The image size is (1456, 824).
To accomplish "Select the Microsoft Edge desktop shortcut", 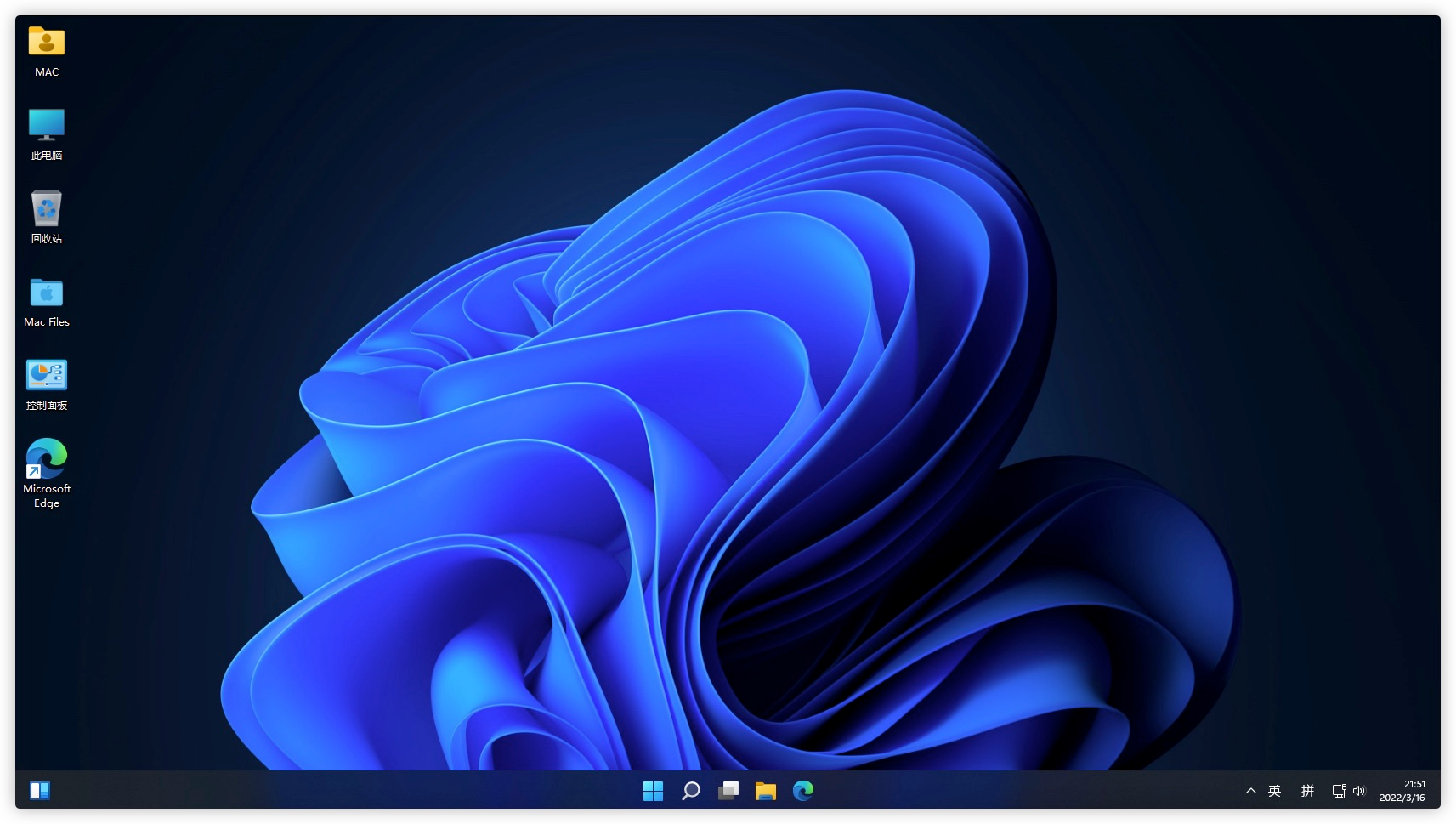I will pos(47,458).
